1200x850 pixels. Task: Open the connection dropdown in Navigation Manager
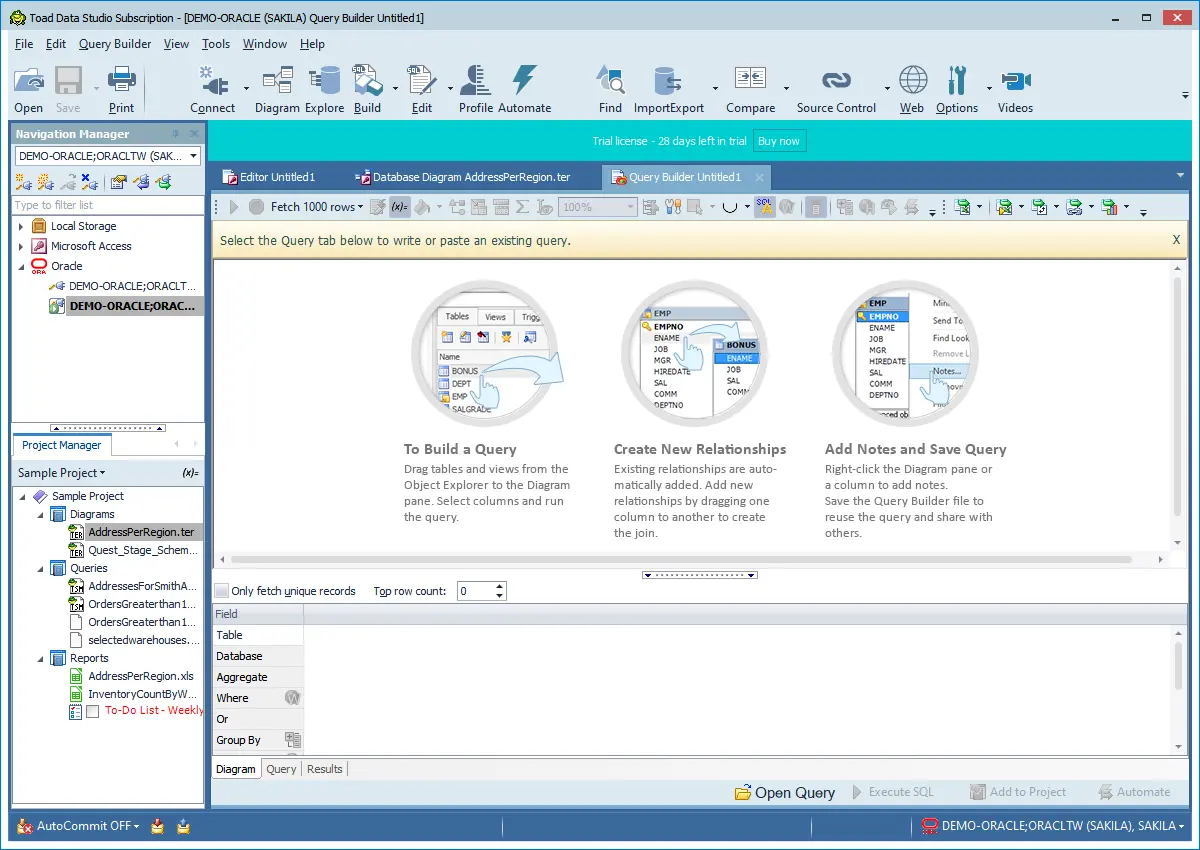(193, 156)
